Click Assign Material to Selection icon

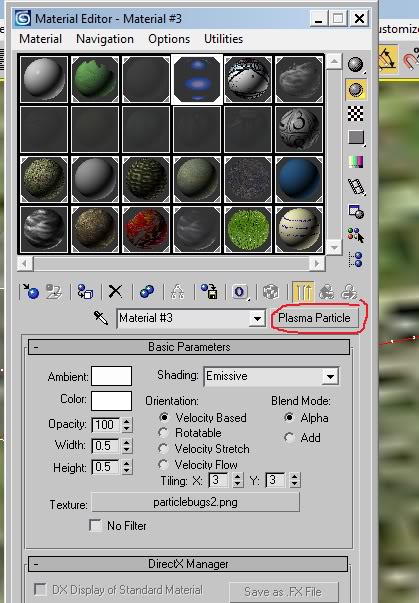[x=85, y=292]
